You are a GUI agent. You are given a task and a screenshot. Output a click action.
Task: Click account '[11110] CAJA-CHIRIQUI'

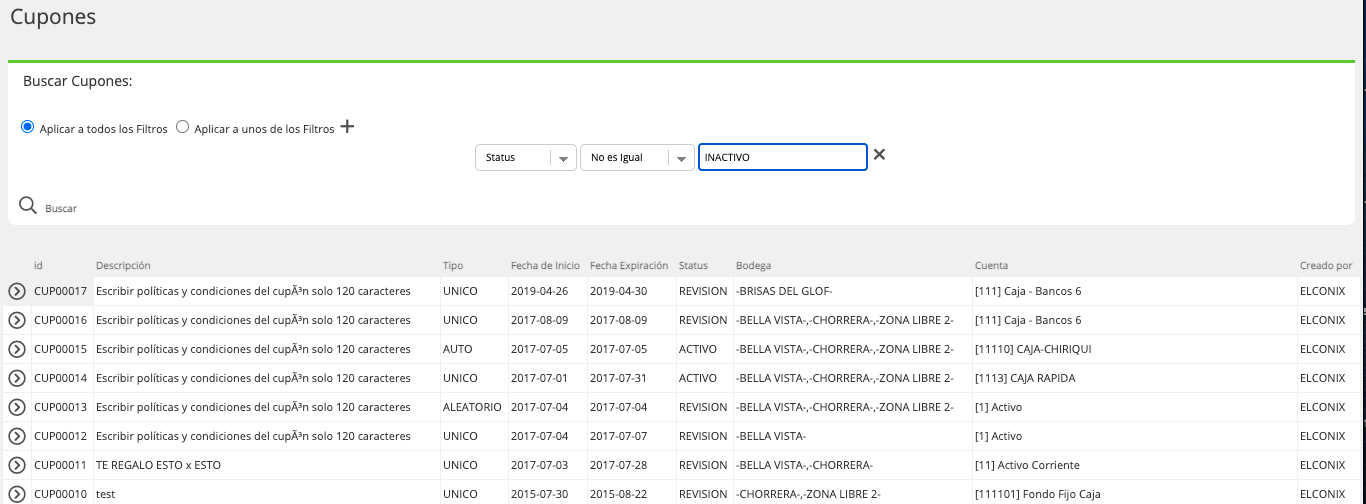(1033, 349)
